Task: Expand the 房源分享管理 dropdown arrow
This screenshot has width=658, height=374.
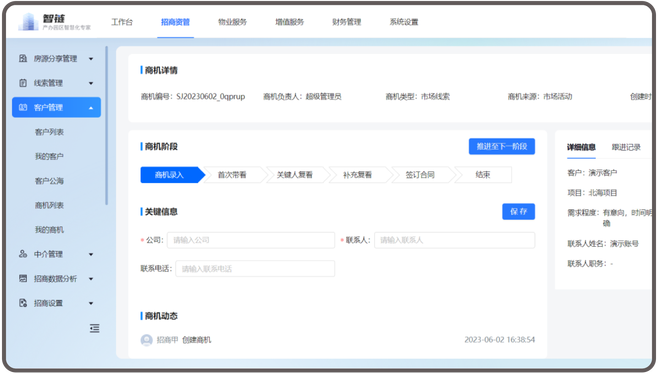Action: click(x=91, y=59)
